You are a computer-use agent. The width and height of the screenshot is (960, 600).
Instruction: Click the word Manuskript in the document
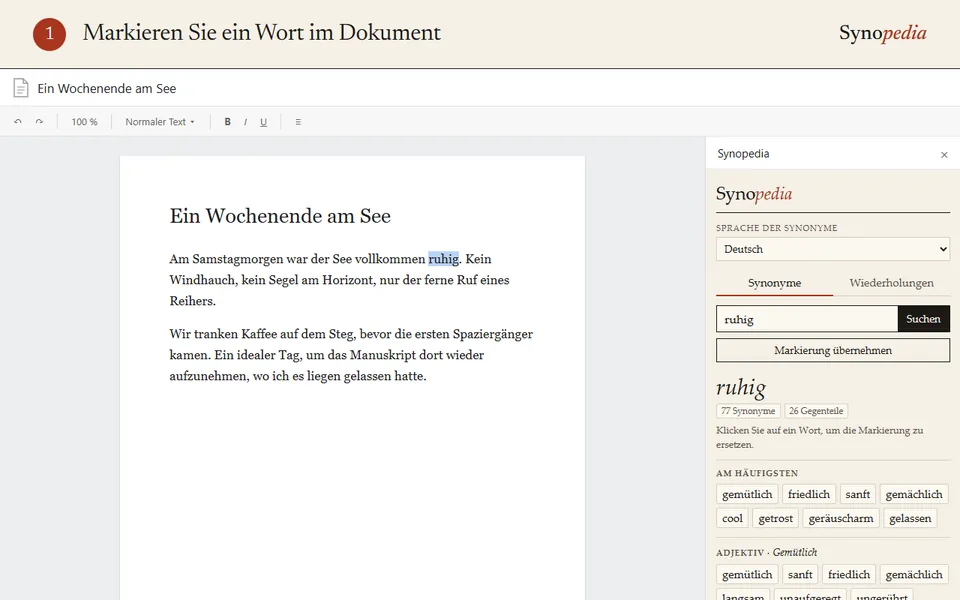(x=383, y=355)
